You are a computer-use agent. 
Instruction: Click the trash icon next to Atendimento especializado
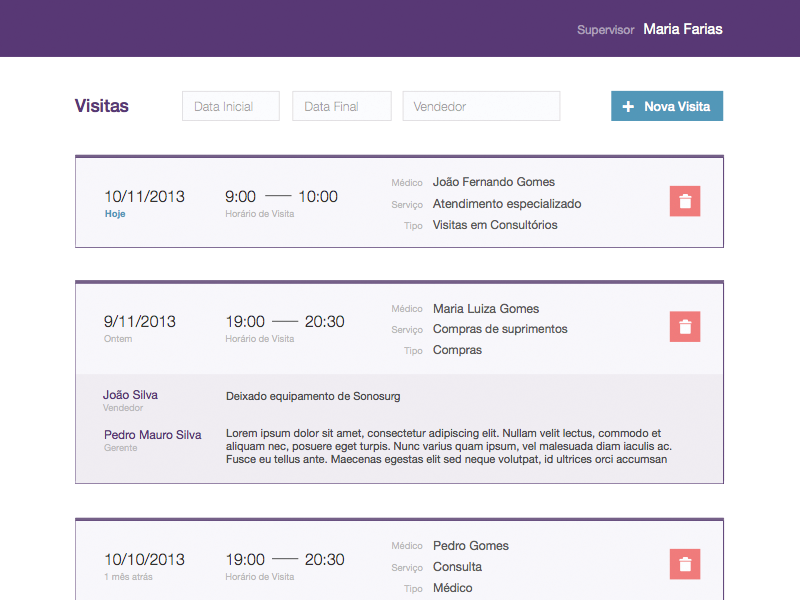(684, 201)
